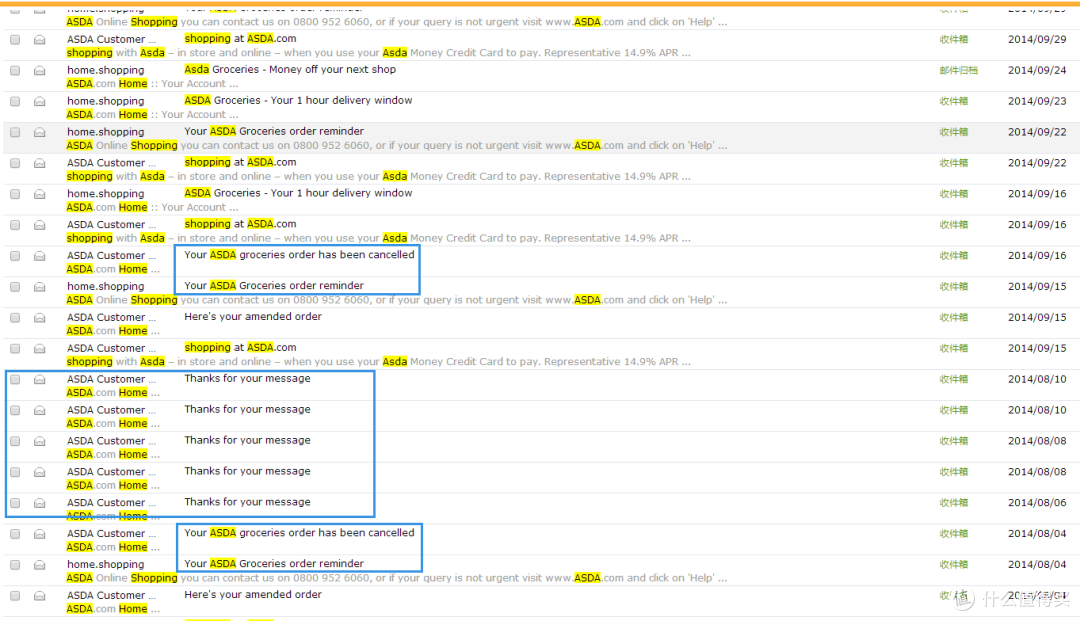The width and height of the screenshot is (1080, 621).
Task: Check the 2014/09/23 1 hour delivery window email
Action: [x=15, y=101]
